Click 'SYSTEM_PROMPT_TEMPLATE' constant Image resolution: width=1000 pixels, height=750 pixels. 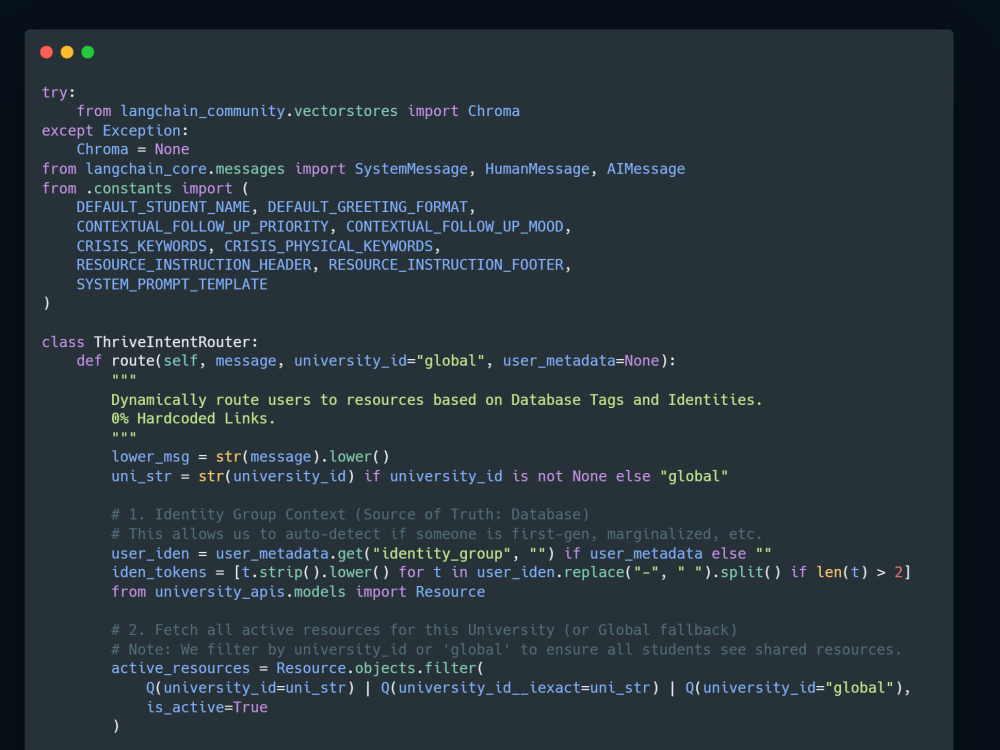tap(172, 284)
